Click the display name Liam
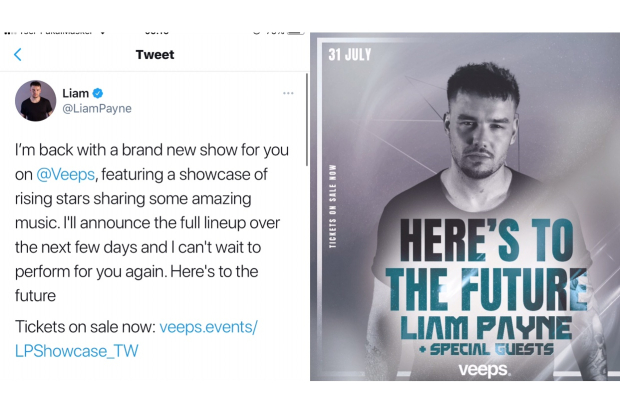 point(74,93)
